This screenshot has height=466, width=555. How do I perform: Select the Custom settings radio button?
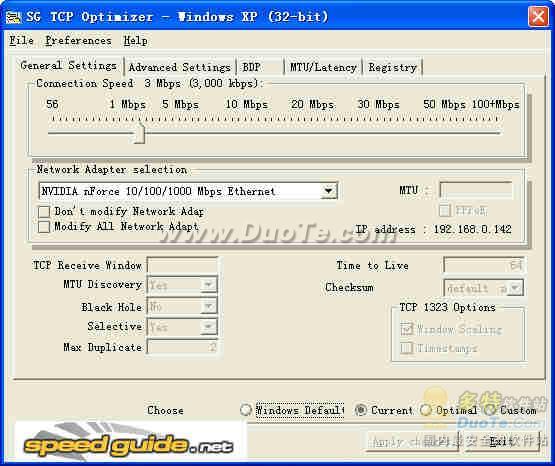click(490, 410)
